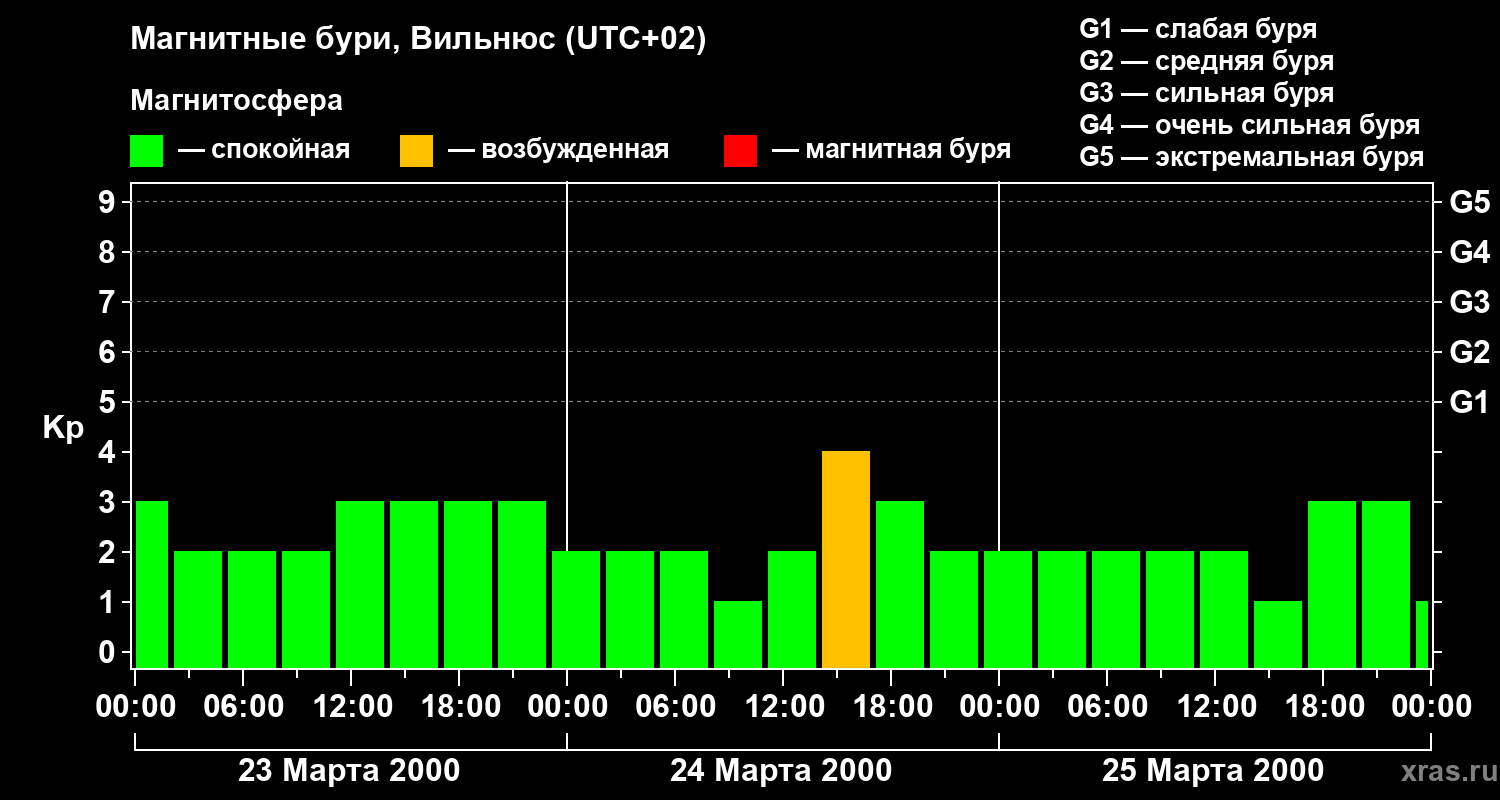Click the G4 storm-level axis label
The width and height of the screenshot is (1500, 800).
click(1469, 252)
